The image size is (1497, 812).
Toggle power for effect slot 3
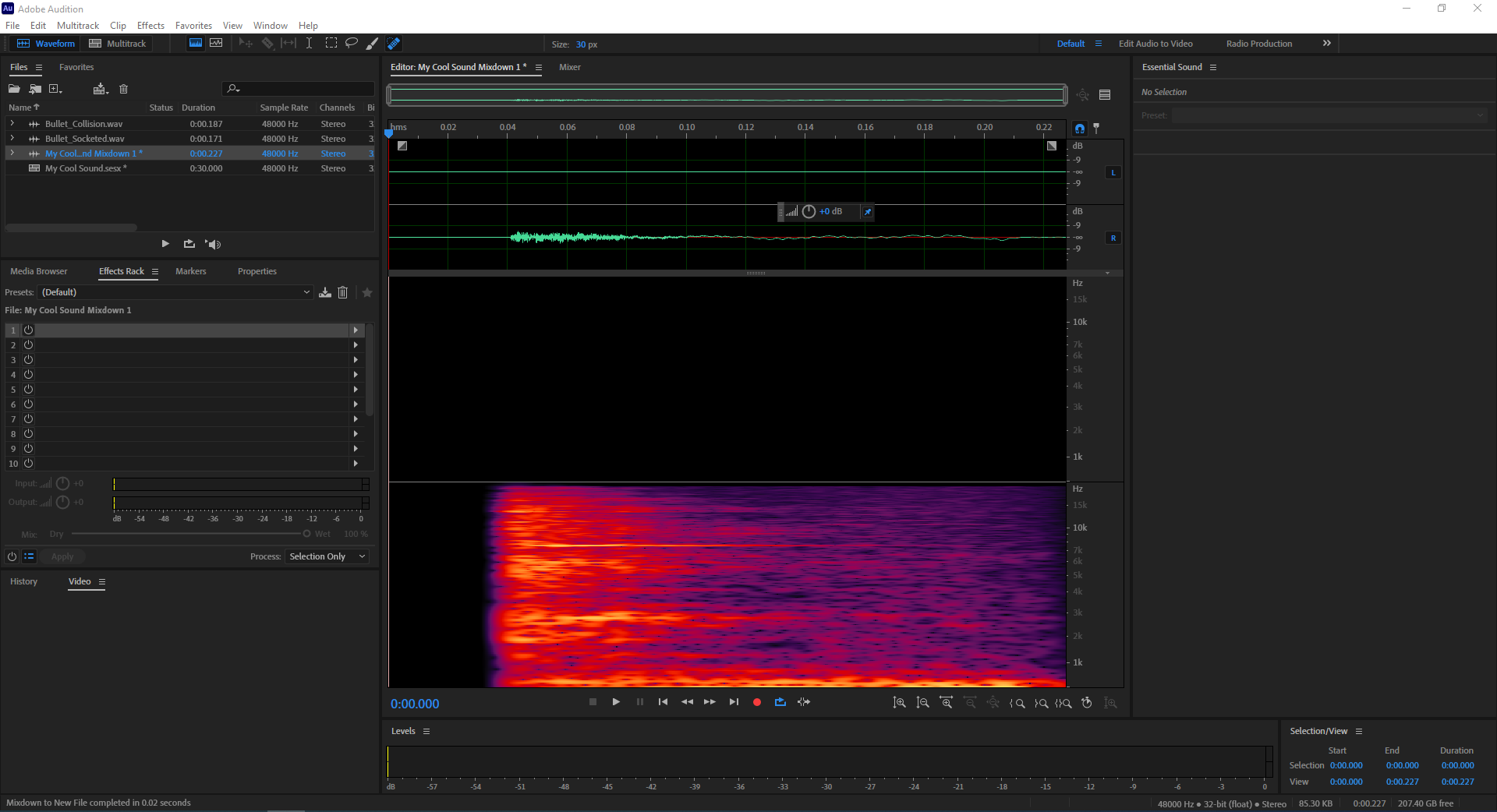[x=28, y=359]
